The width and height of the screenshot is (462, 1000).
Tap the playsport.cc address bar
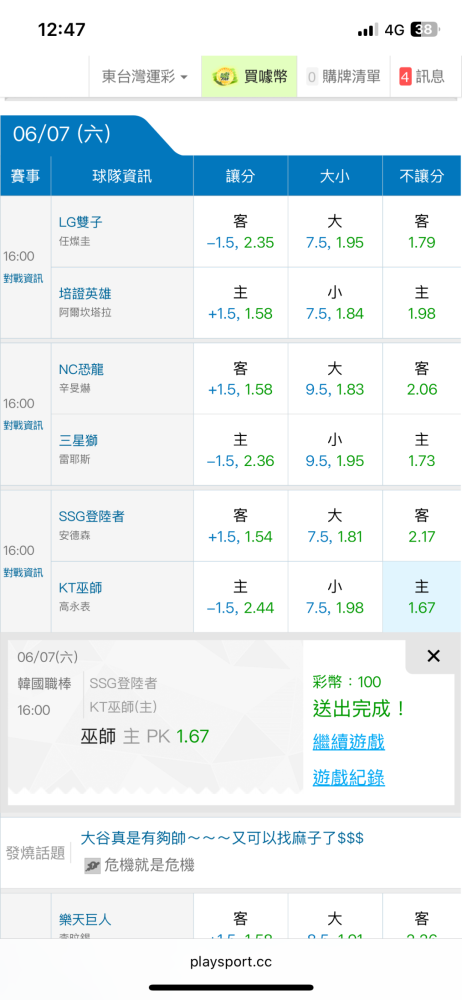[x=231, y=962]
